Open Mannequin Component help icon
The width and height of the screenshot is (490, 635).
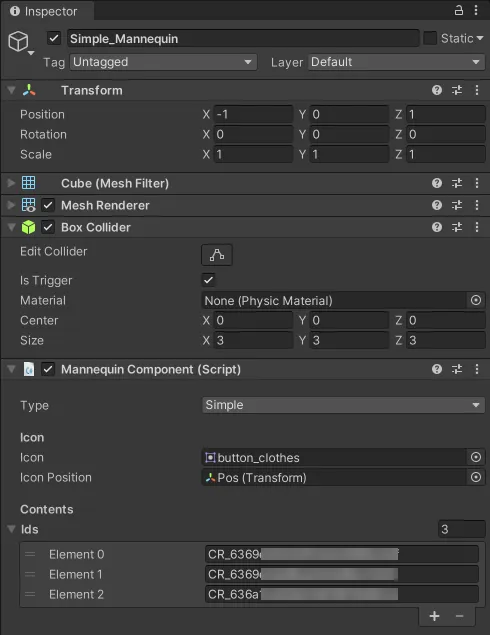pyautogui.click(x=437, y=369)
